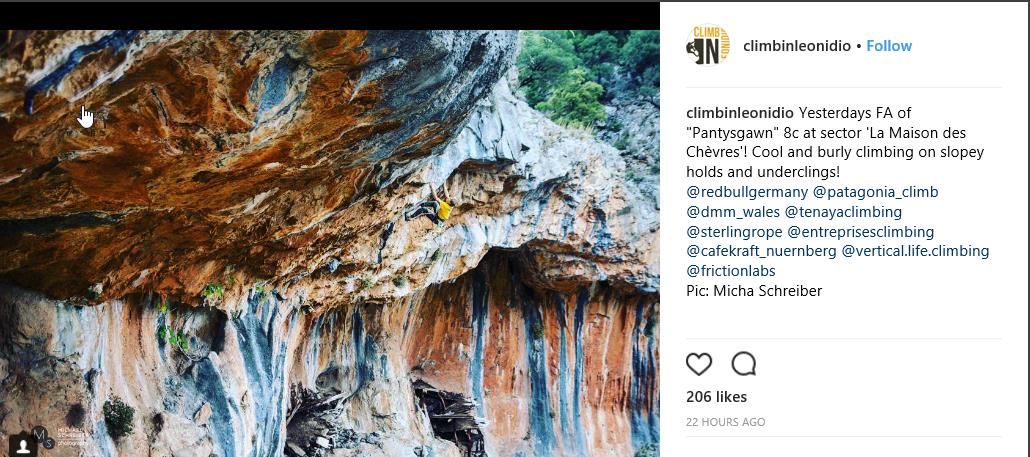Viewport: 1030px width, 457px height.
Task: Click the comment speech bubble icon
Action: point(743,364)
